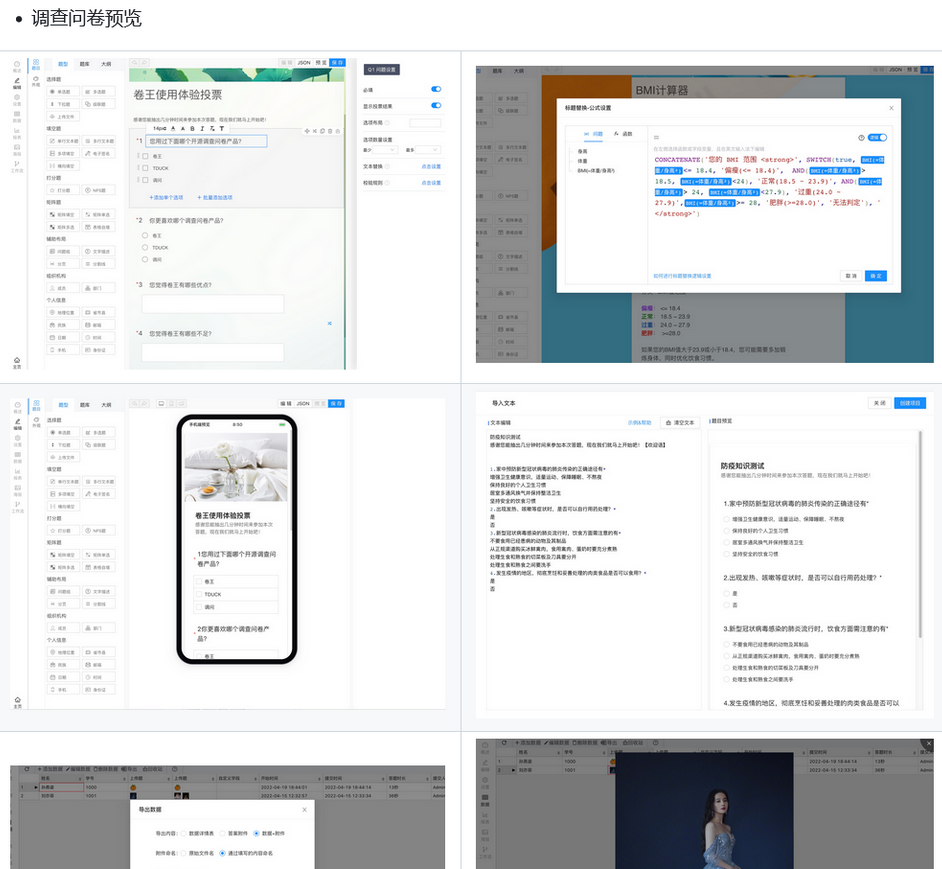Close the 标题替换-公式设置 dialog
This screenshot has height=869, width=942.
point(891,108)
